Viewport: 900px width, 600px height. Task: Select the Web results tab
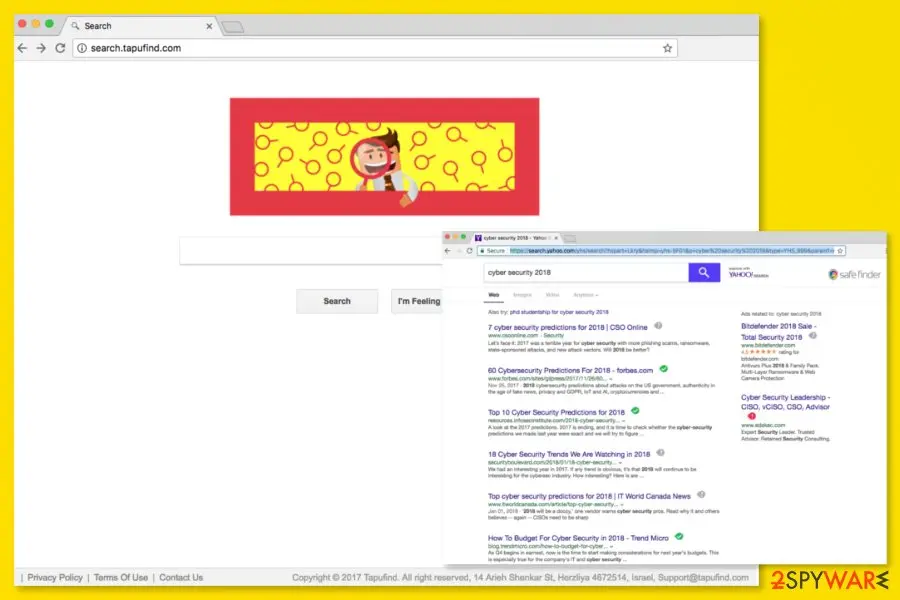click(x=494, y=295)
